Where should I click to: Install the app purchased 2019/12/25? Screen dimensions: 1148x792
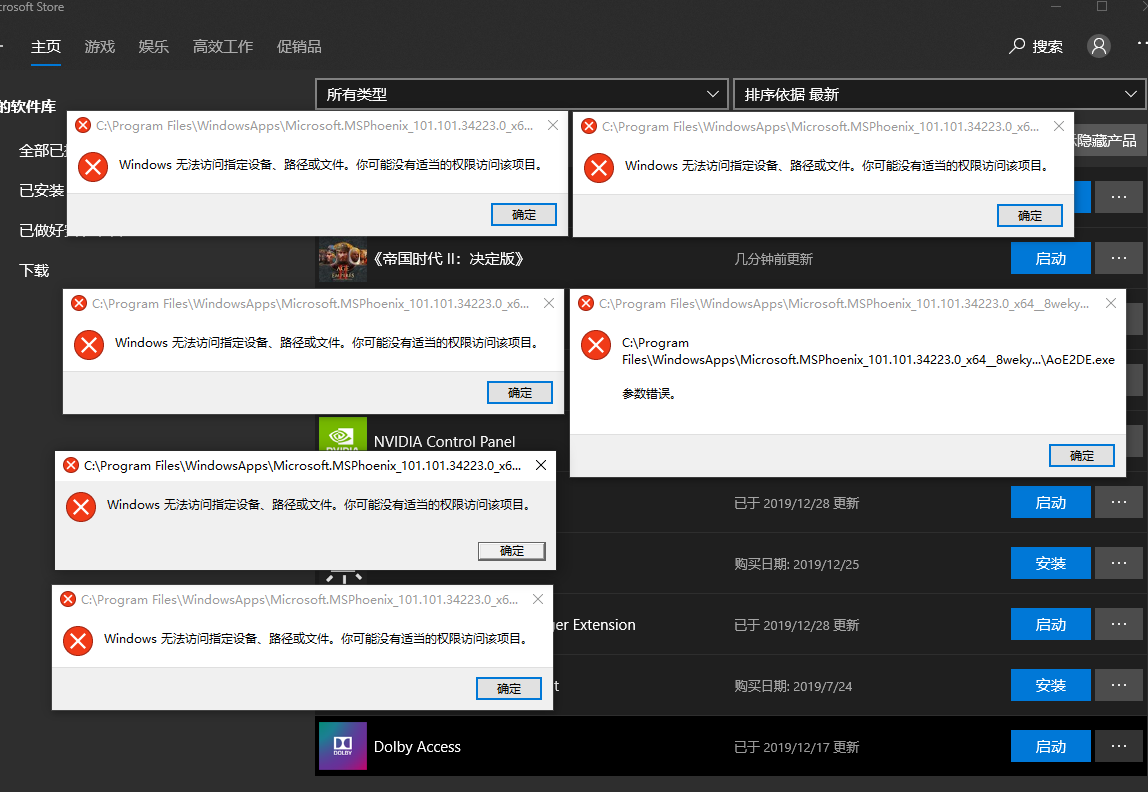[x=1051, y=563]
